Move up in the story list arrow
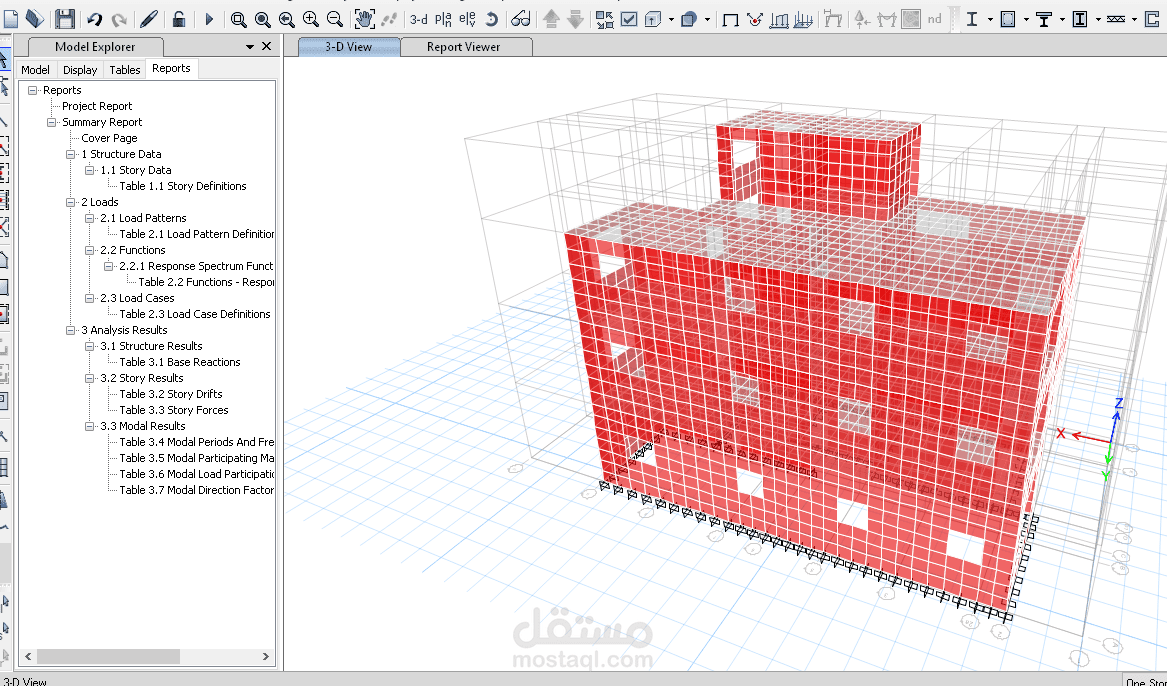Image resolution: width=1167 pixels, height=686 pixels. (551, 19)
